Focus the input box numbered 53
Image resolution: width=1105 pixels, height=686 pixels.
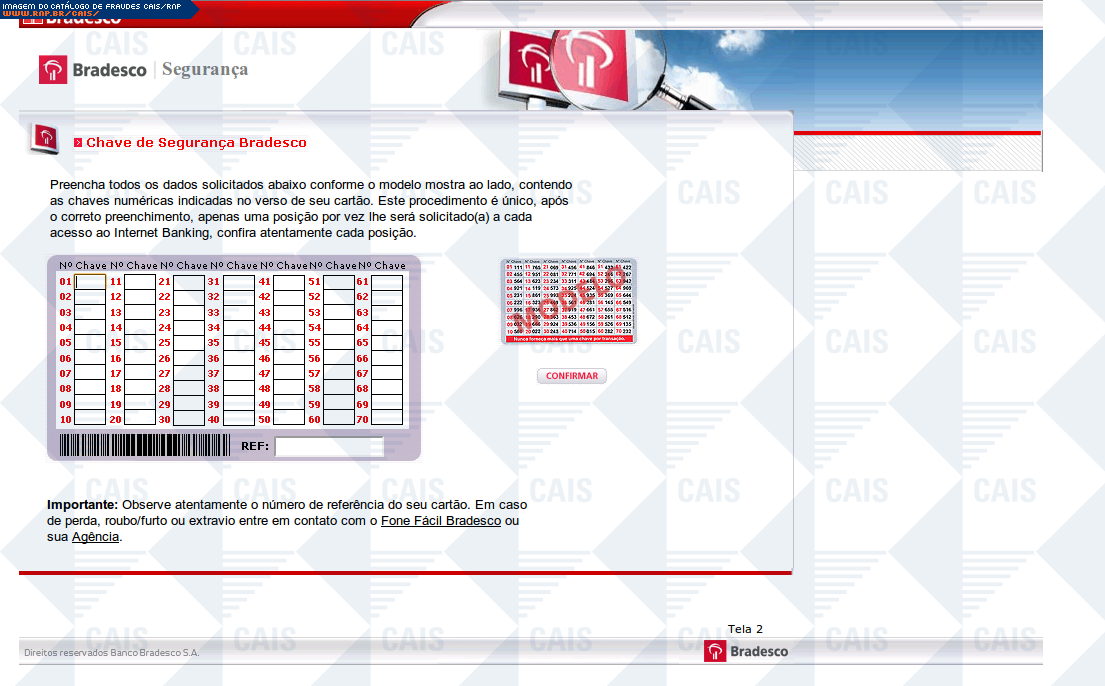[x=338, y=313]
